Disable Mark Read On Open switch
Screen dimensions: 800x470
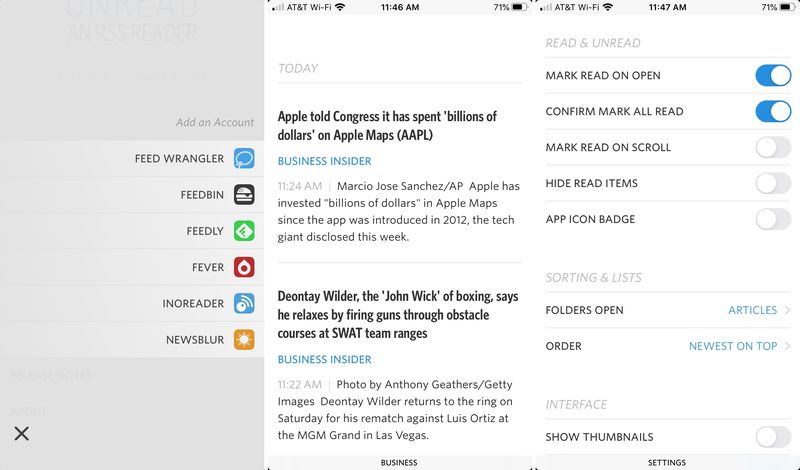pyautogui.click(x=773, y=76)
